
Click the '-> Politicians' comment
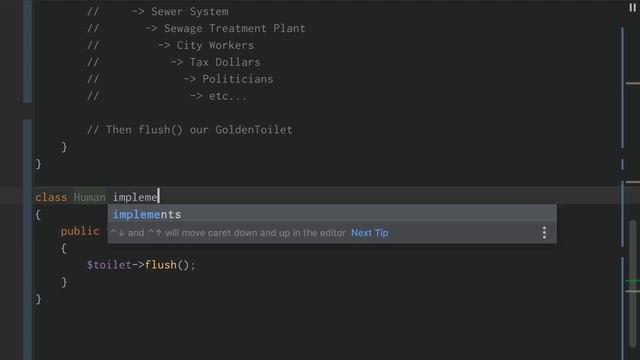228,79
